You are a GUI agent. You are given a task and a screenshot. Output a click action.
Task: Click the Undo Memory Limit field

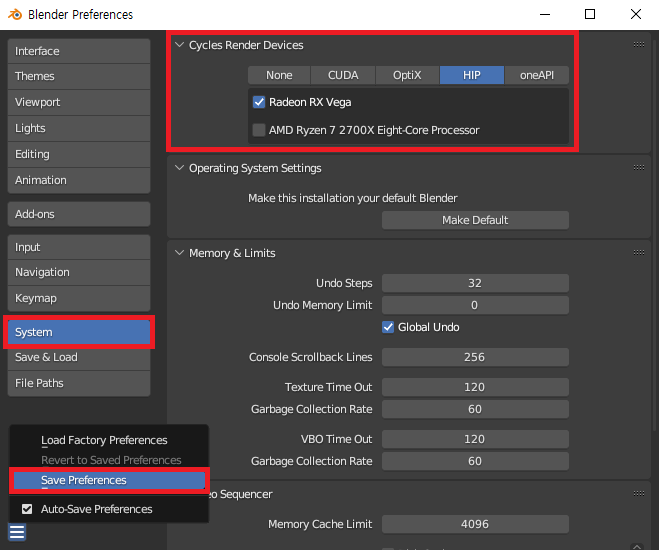pos(475,305)
